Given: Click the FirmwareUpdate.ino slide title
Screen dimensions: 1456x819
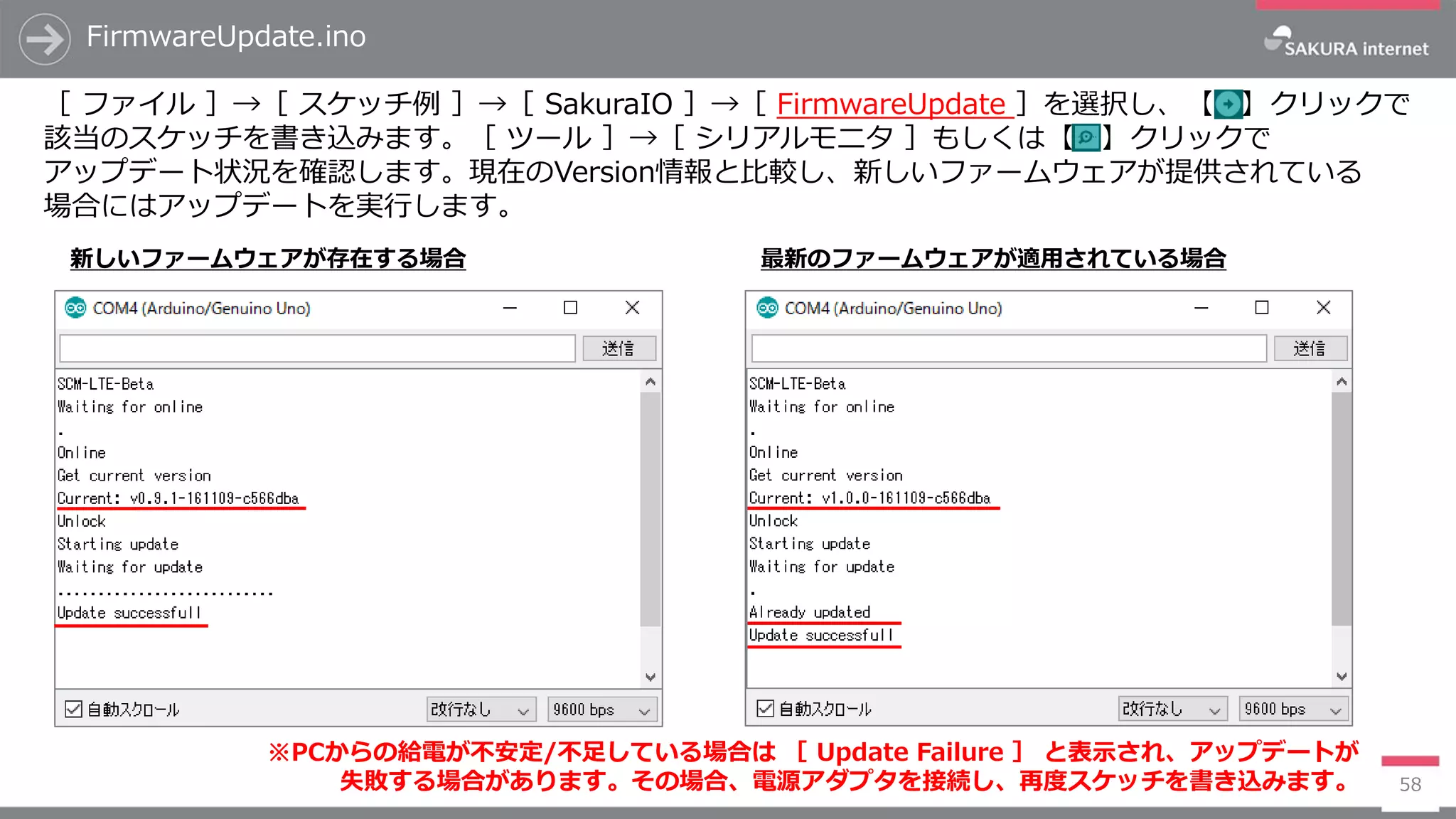Looking at the screenshot, I should (226, 36).
